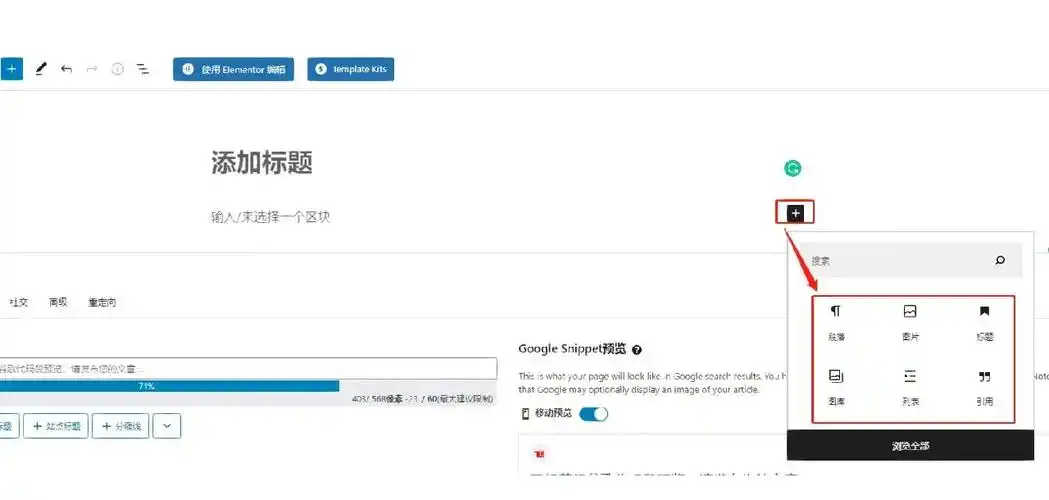Open document details info icon
The height and width of the screenshot is (500, 1049).
(x=118, y=69)
